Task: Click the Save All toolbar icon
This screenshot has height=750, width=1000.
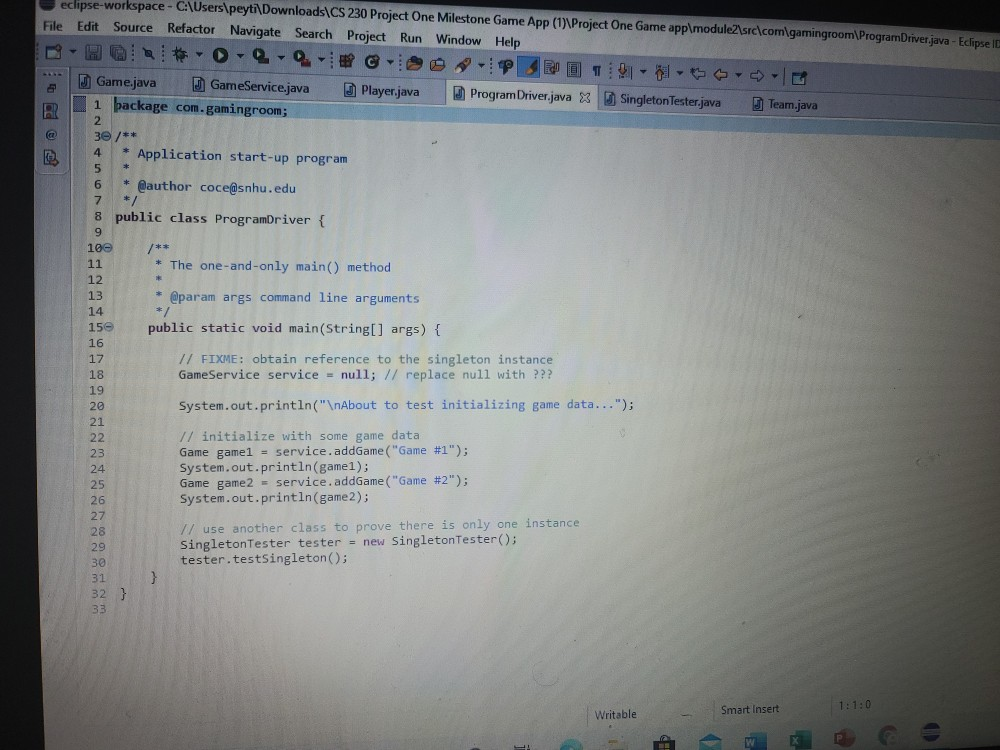Action: click(x=118, y=52)
